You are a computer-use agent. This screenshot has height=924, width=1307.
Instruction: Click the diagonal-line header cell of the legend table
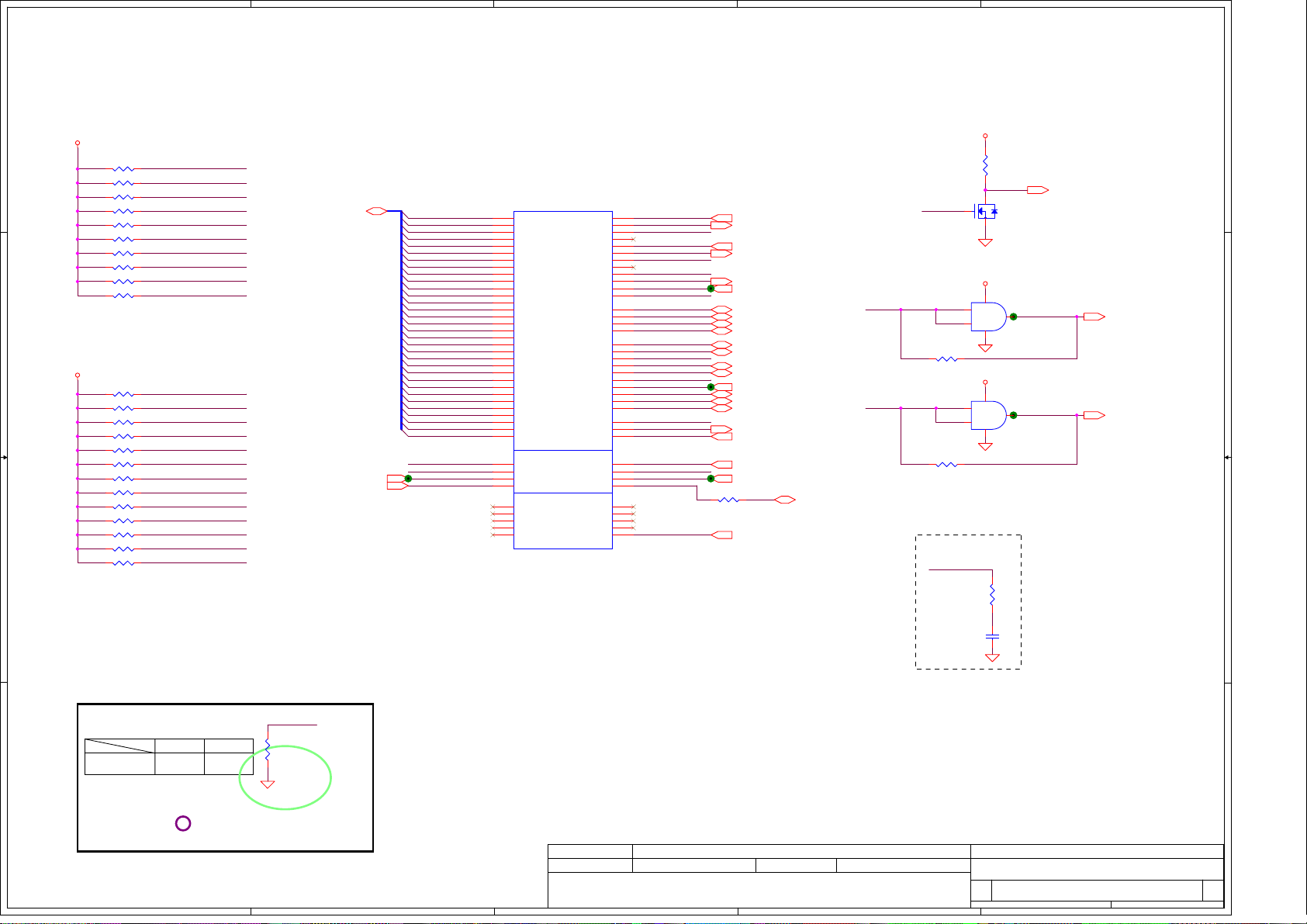pyautogui.click(x=119, y=746)
